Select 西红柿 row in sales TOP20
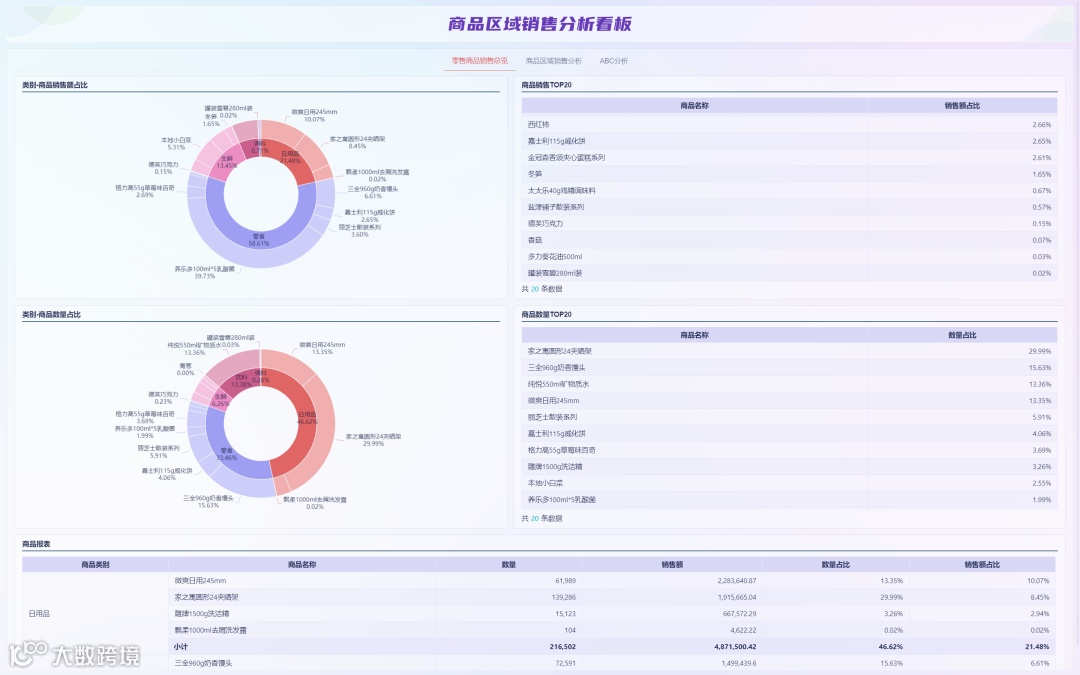 click(789, 125)
